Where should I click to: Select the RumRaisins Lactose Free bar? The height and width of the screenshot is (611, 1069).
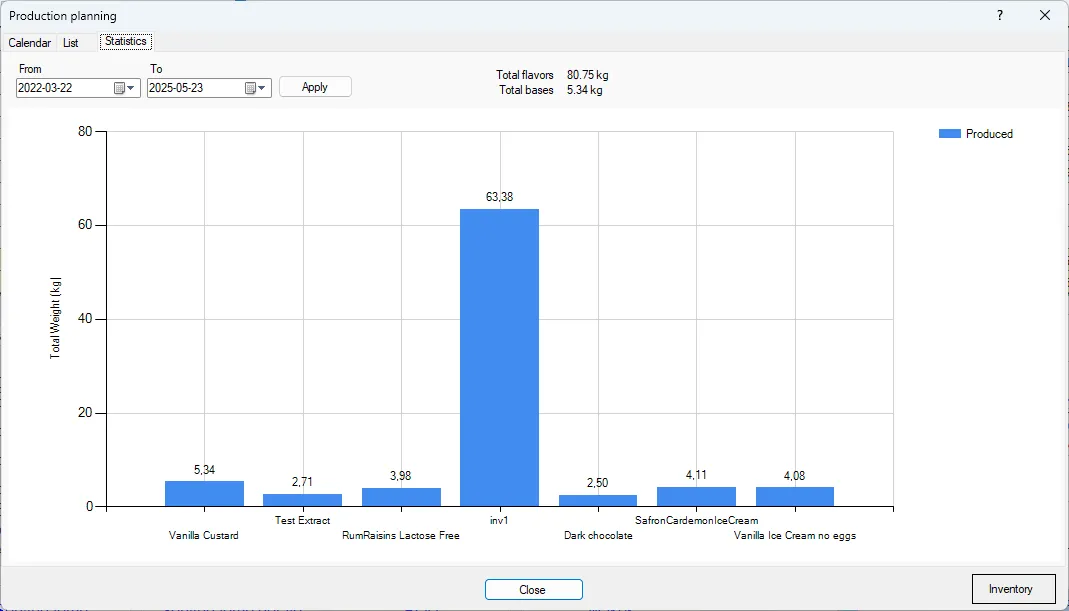tap(402, 497)
